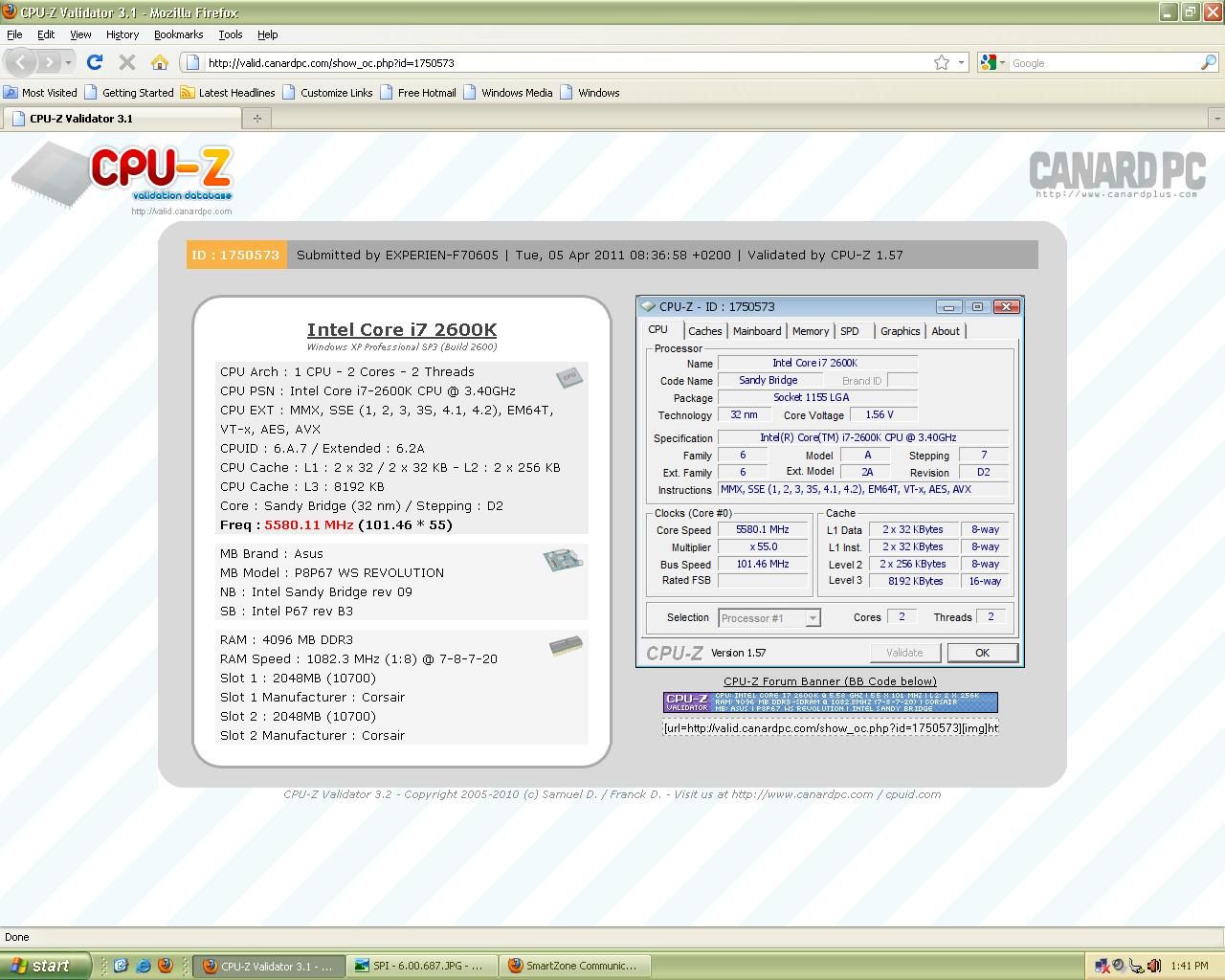Click the Forward arrow button
Viewport: 1225px width, 980px height.
click(49, 63)
